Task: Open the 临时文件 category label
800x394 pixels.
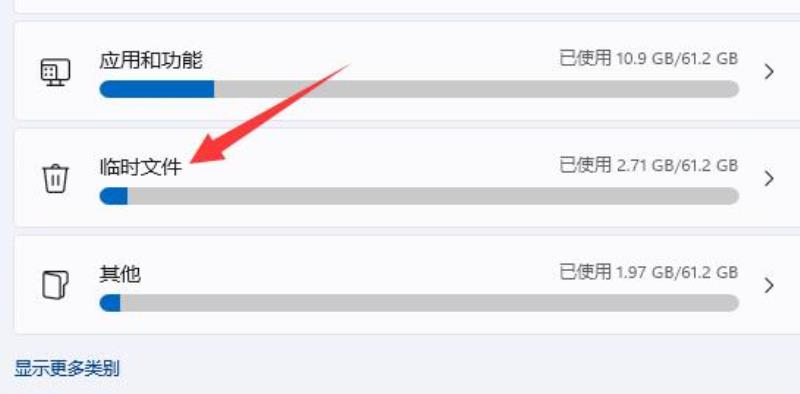Action: (x=141, y=167)
